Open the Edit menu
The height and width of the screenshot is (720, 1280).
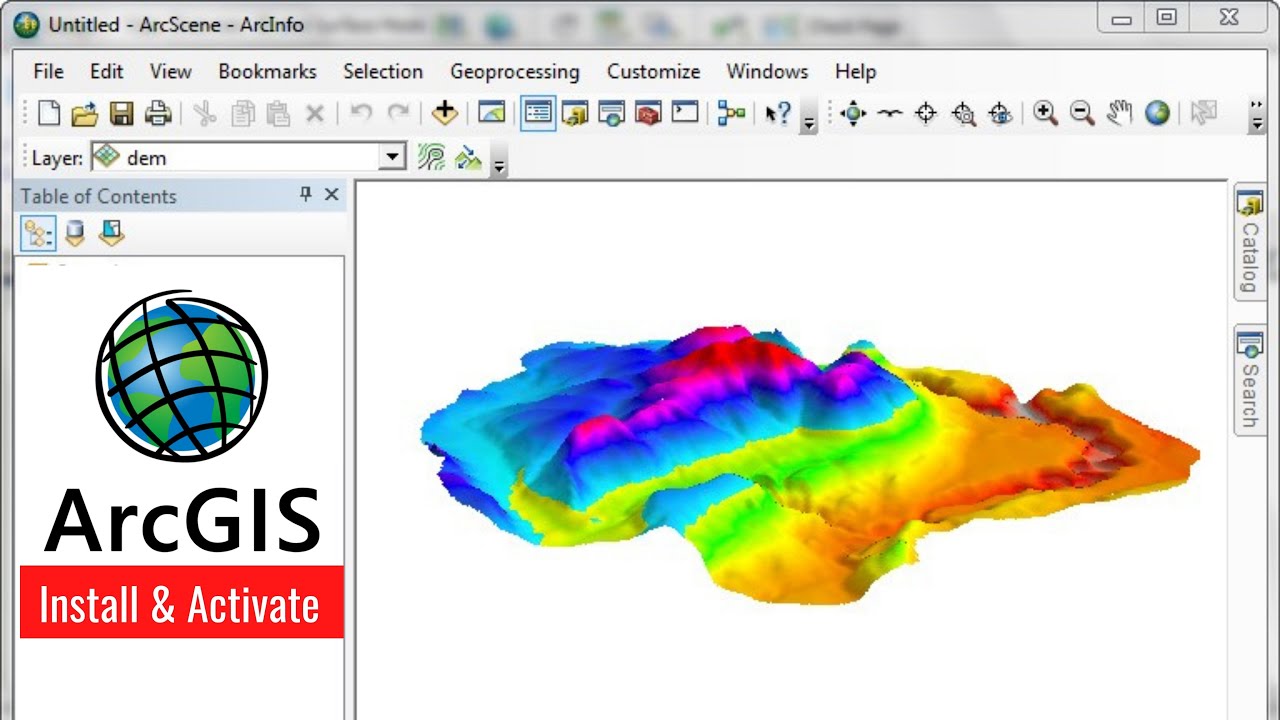pos(106,72)
